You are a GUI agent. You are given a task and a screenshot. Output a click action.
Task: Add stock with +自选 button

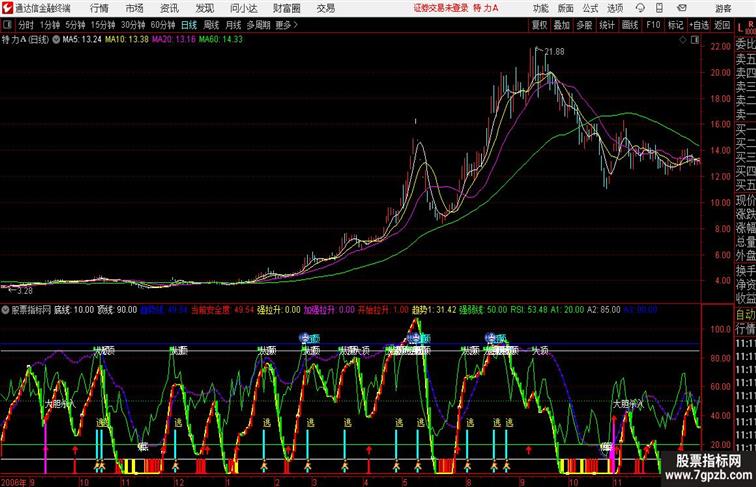click(699, 25)
